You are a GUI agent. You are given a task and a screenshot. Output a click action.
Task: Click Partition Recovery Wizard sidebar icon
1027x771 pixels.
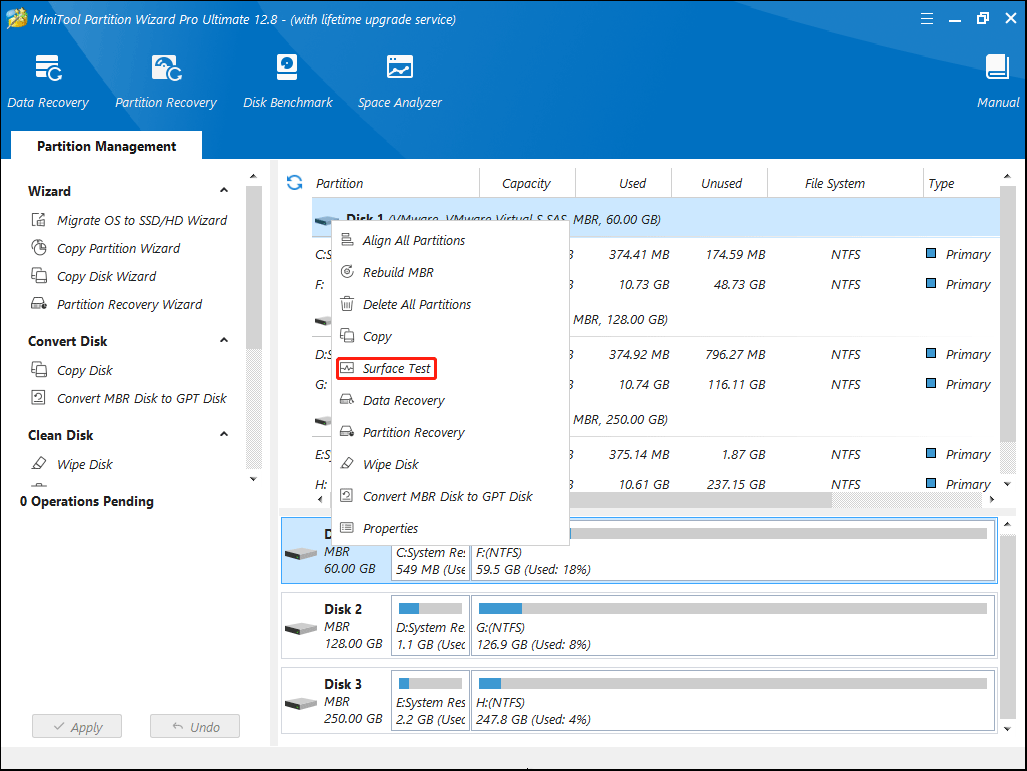coord(39,304)
